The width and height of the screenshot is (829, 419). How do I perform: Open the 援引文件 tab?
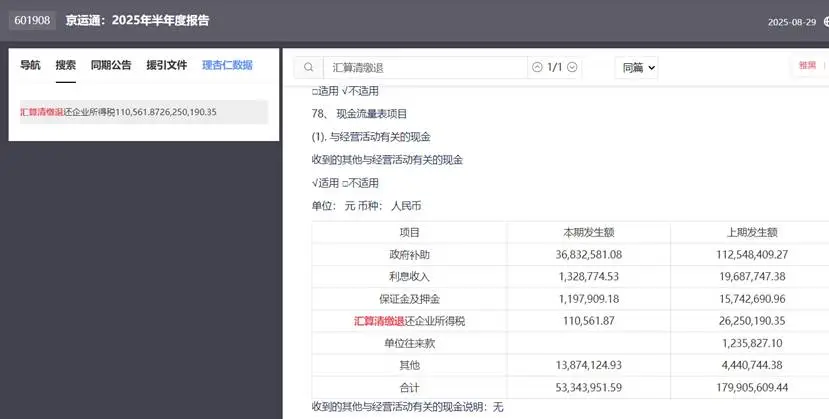coord(167,65)
